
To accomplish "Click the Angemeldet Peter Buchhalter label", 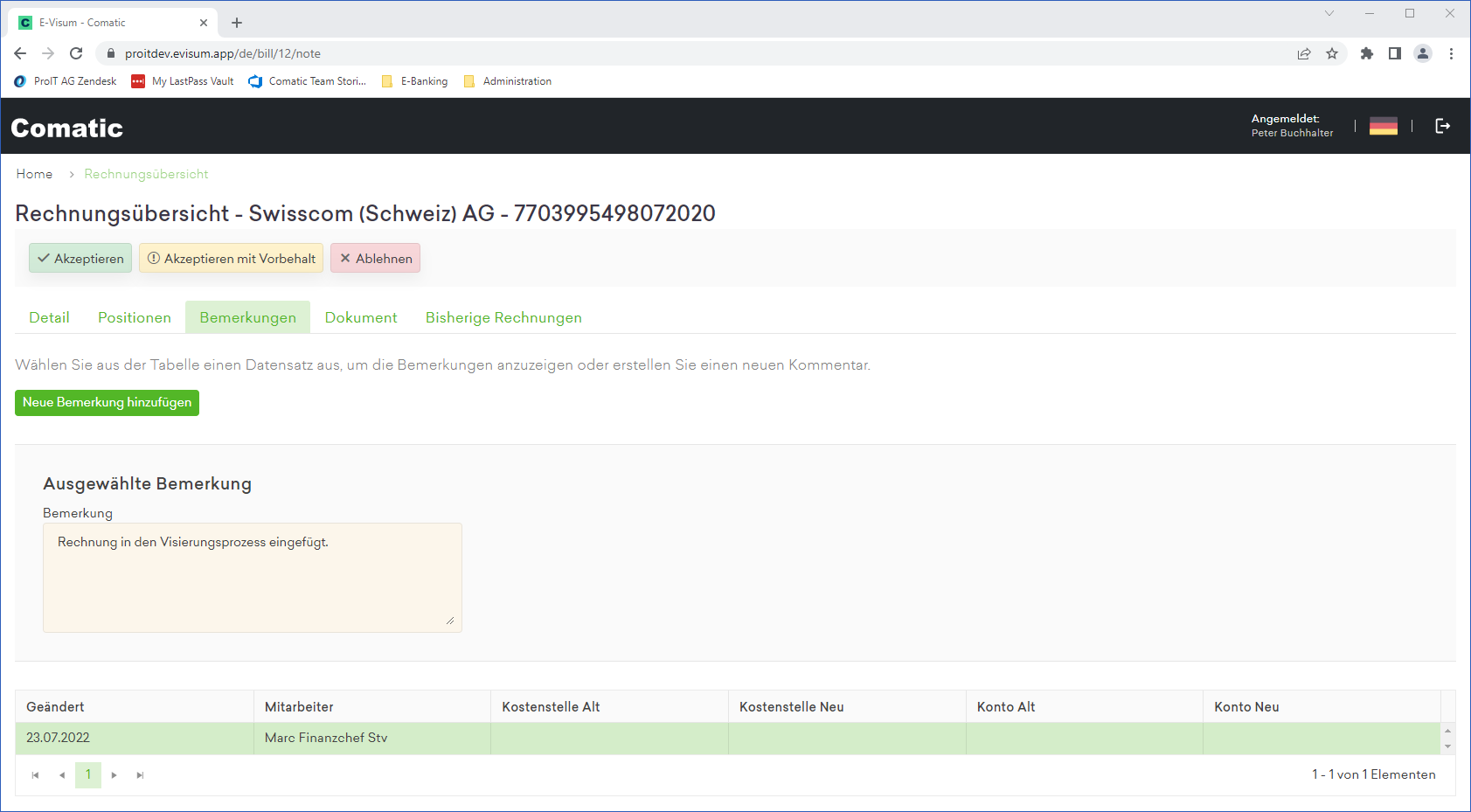I will 1292,126.
